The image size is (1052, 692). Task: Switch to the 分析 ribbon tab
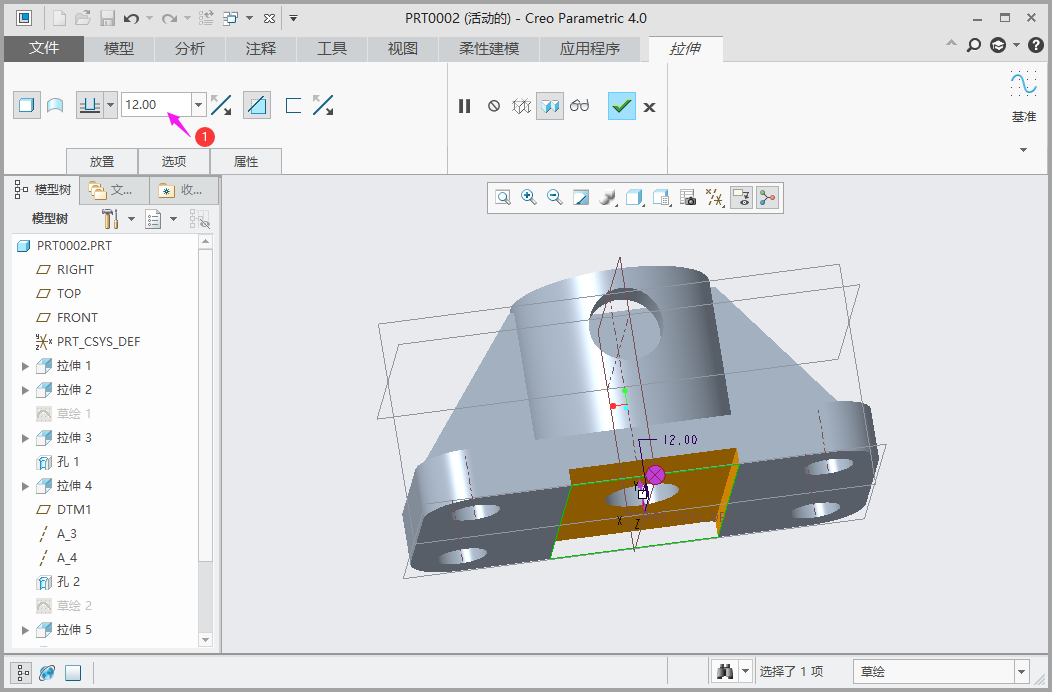[189, 48]
